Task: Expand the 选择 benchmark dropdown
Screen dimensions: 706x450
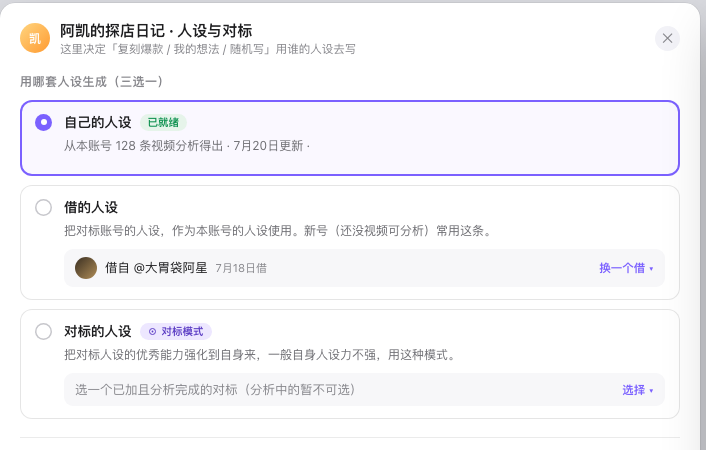Action: point(638,390)
